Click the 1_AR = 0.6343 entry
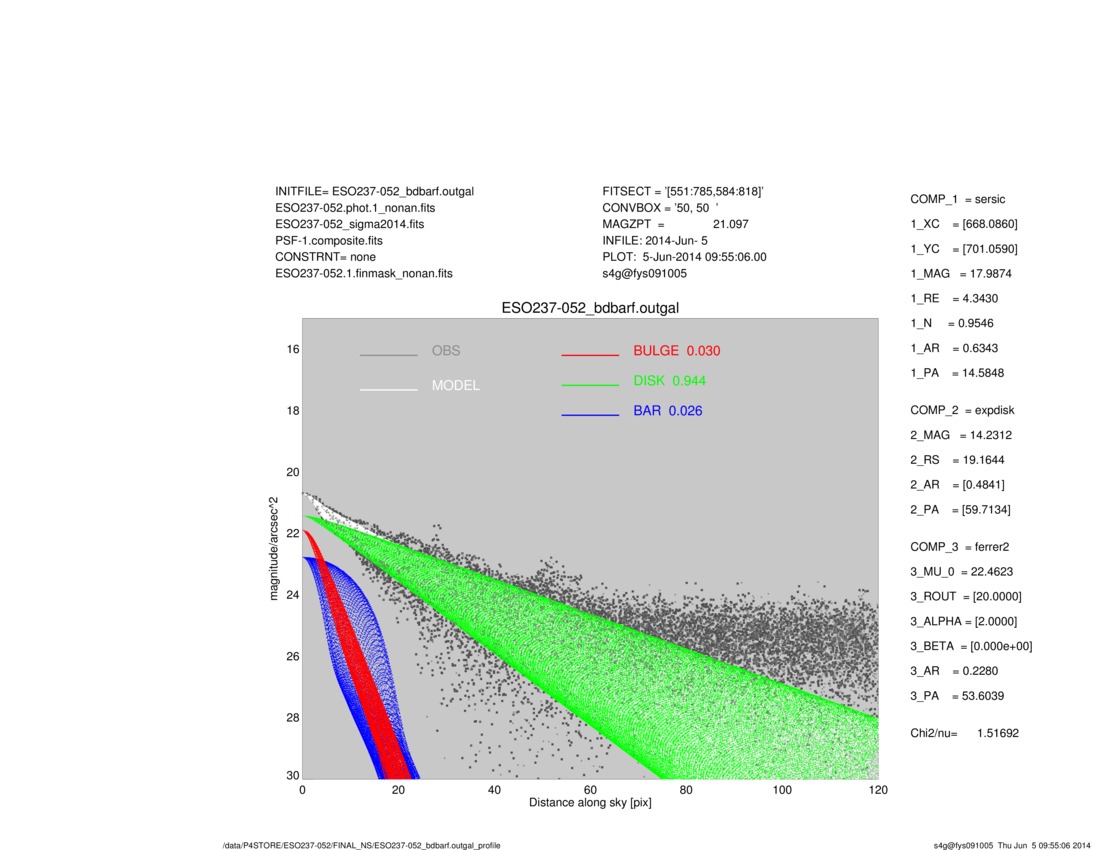Image resolution: width=1100 pixels, height=850 pixels. click(954, 348)
